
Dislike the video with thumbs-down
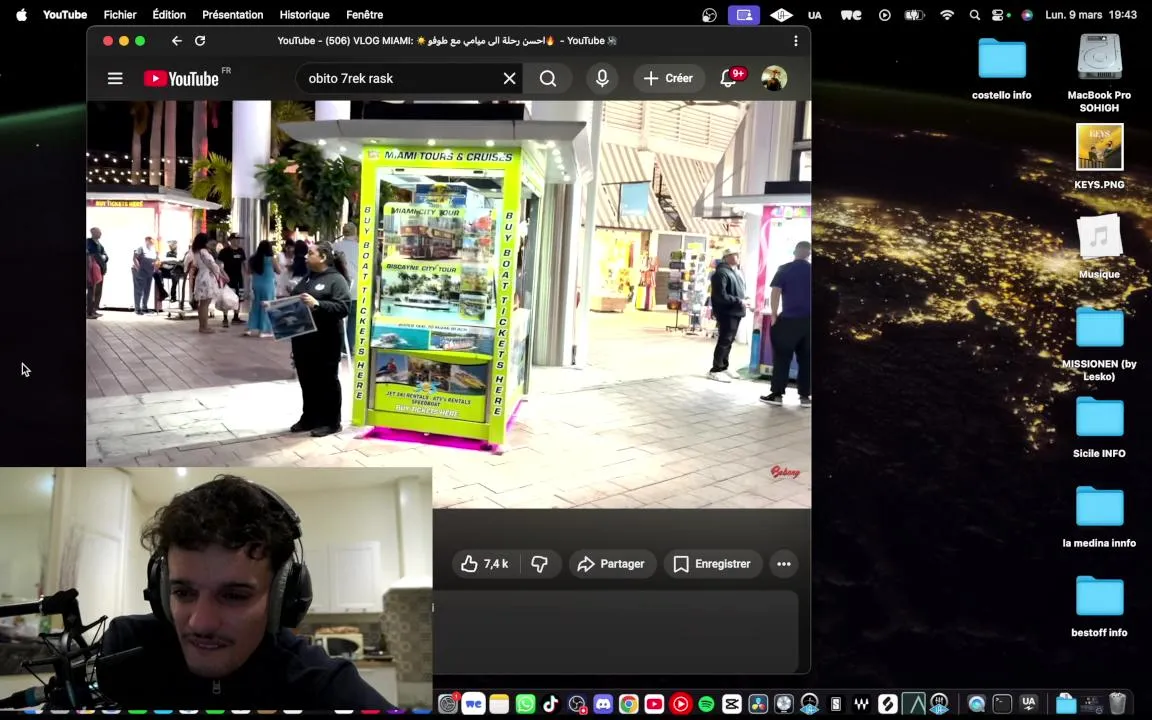click(x=540, y=564)
